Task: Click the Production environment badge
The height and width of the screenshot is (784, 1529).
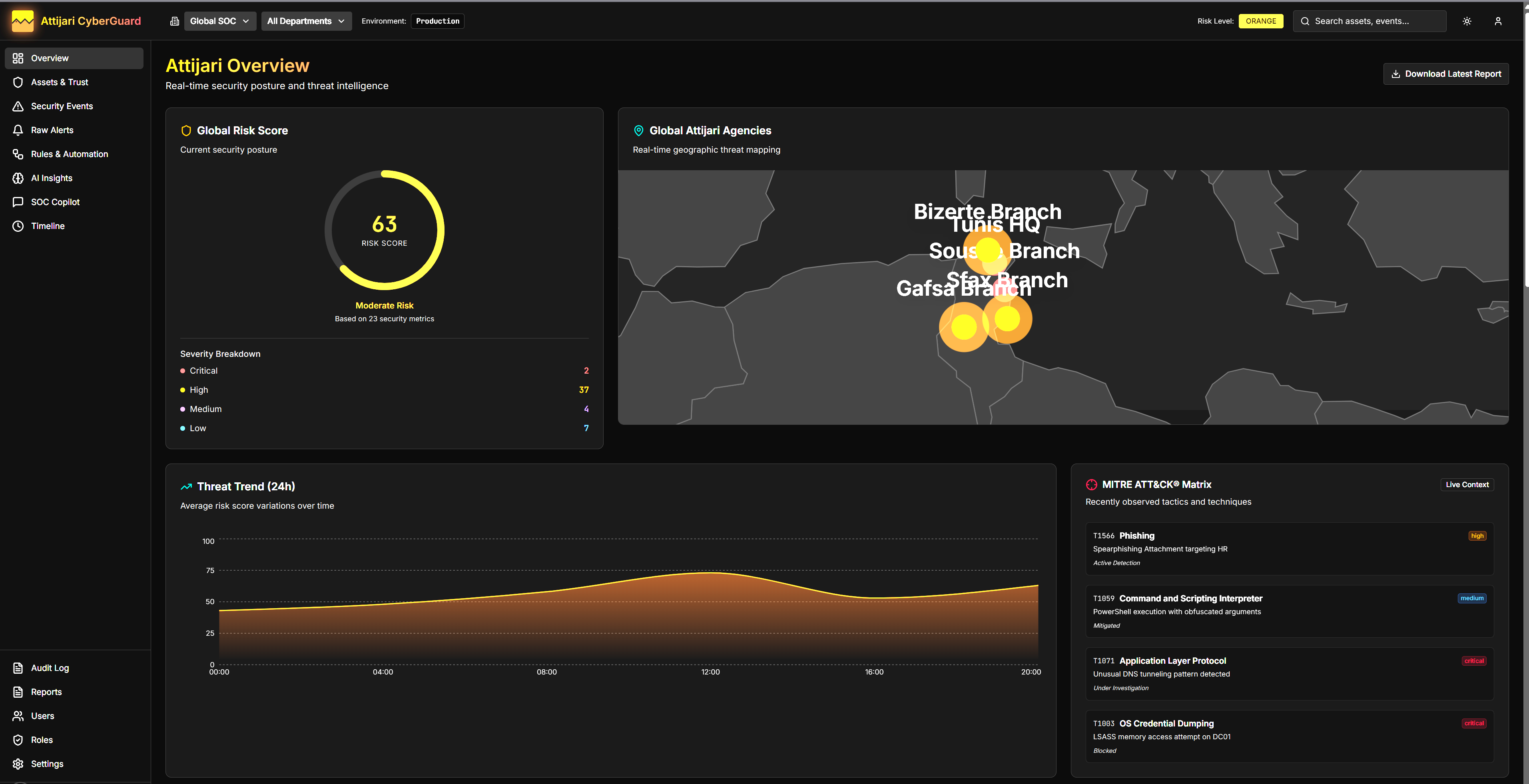Action: tap(437, 21)
